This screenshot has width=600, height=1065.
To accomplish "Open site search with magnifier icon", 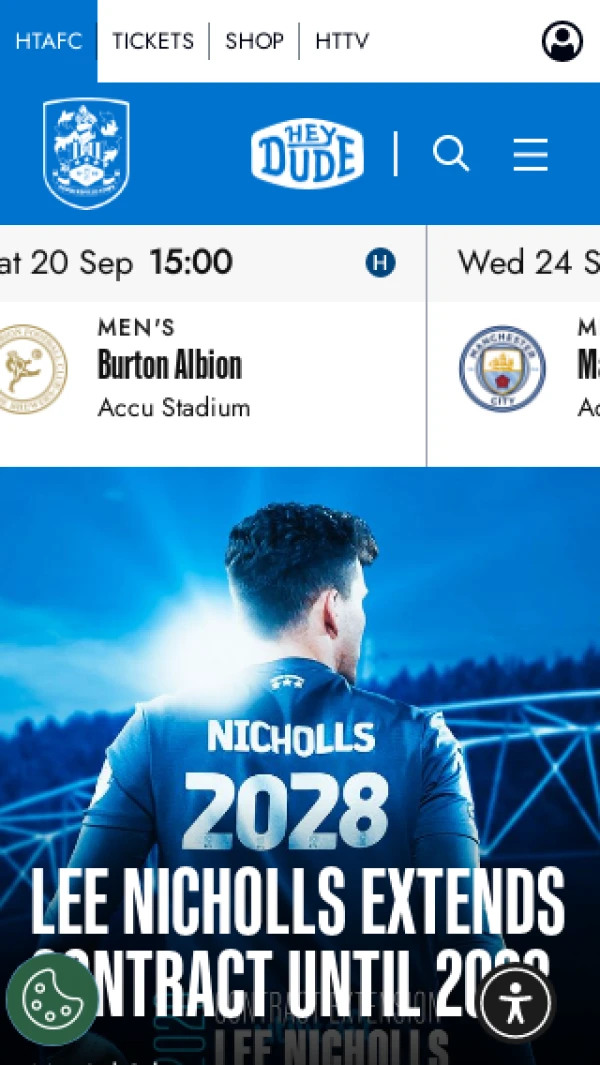I will [451, 154].
